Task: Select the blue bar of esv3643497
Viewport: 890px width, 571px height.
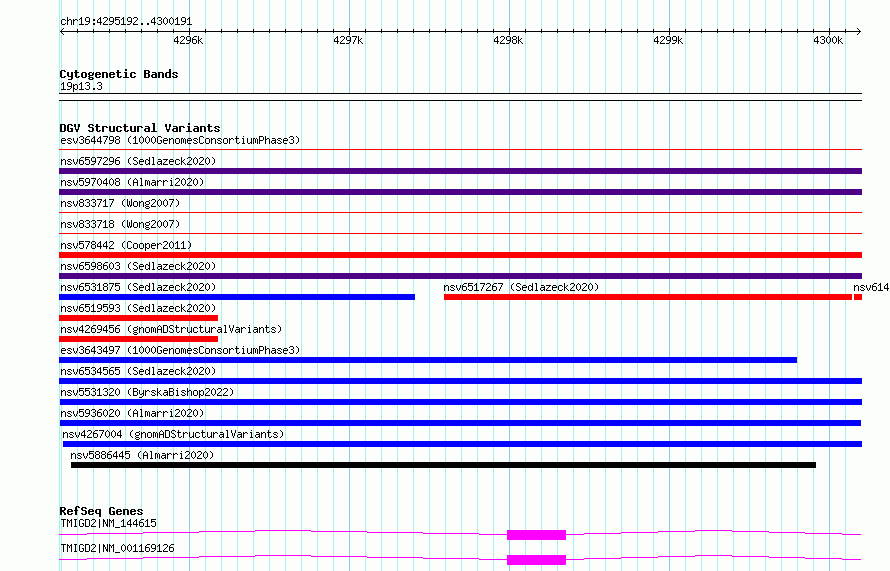Action: pos(428,360)
